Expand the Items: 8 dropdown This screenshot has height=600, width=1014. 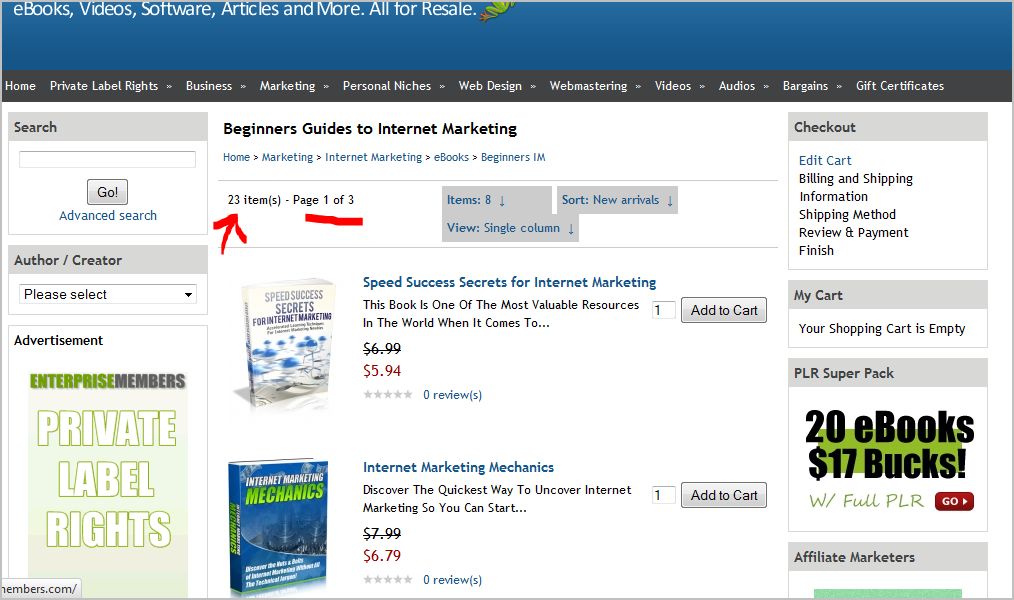[x=476, y=200]
